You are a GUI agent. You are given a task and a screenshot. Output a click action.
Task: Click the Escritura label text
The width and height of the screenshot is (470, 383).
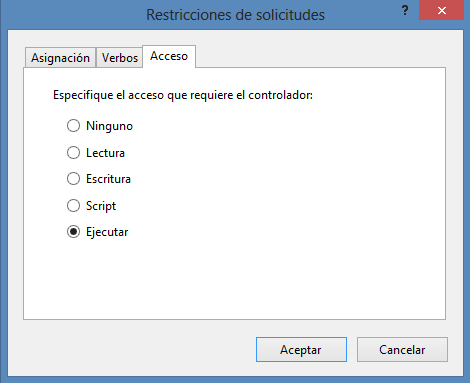(108, 179)
